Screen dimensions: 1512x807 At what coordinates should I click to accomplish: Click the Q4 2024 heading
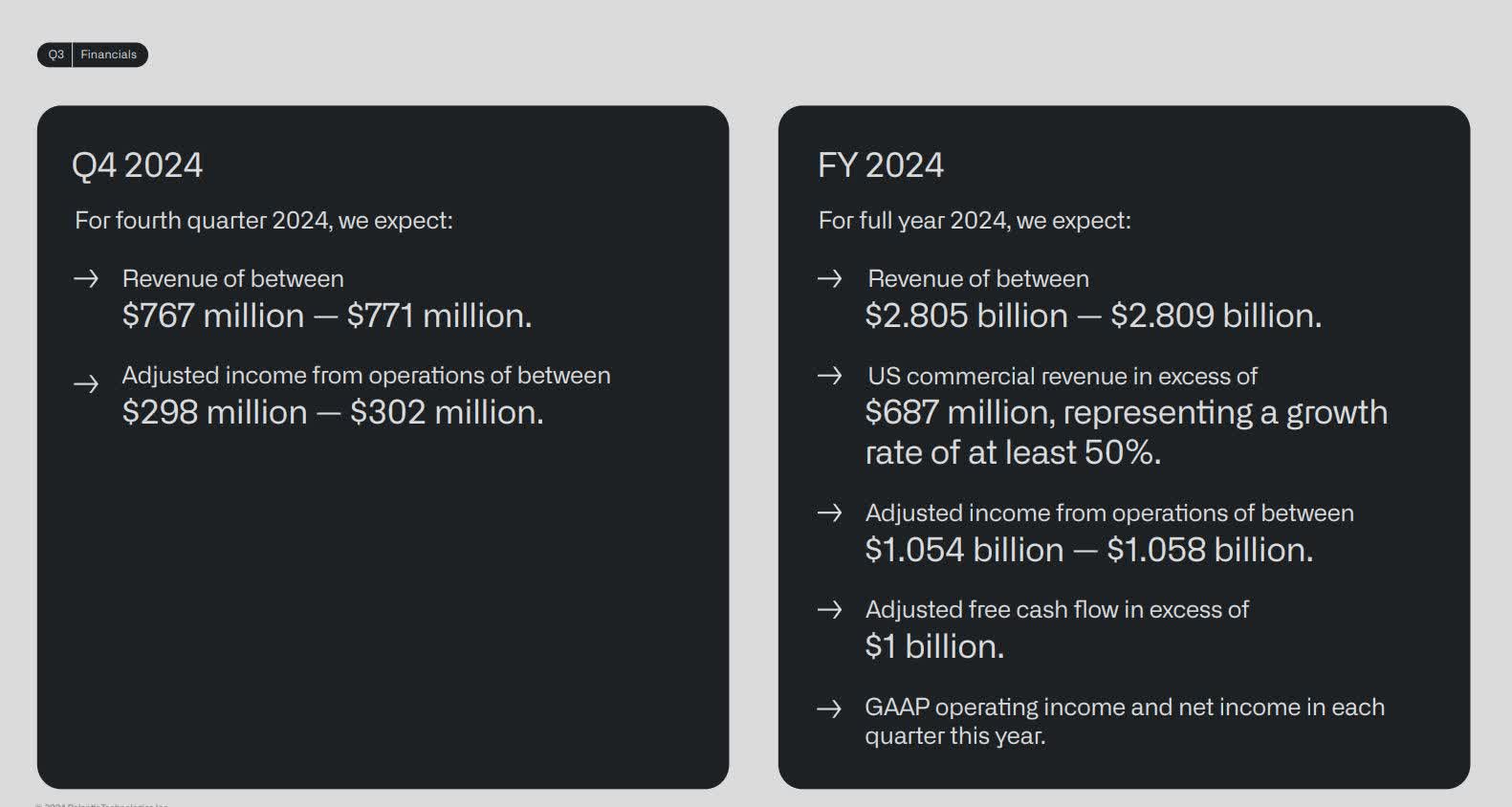point(137,165)
